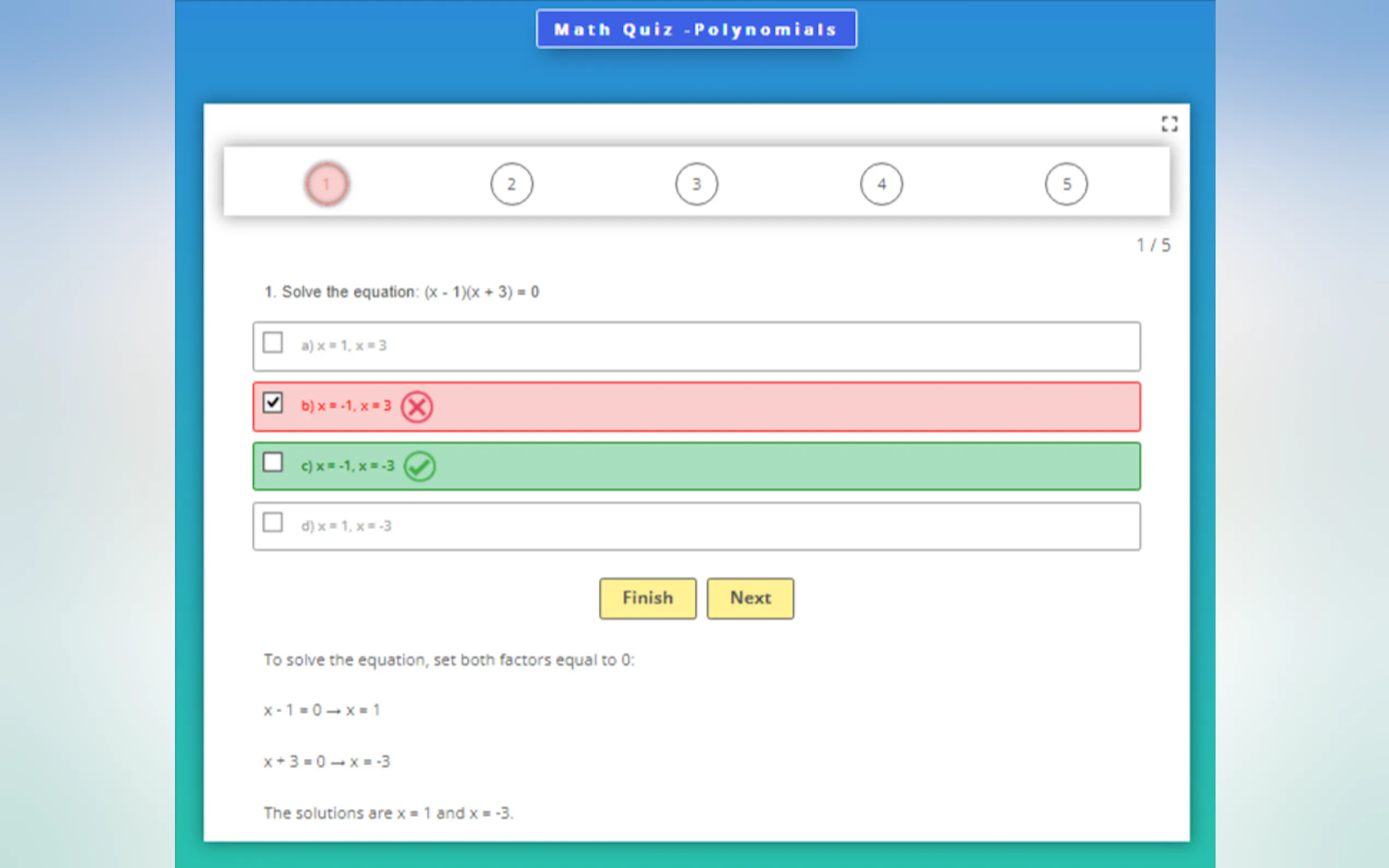Tick the checkbox for option c
This screenshot has height=868, width=1389.
pos(273,462)
